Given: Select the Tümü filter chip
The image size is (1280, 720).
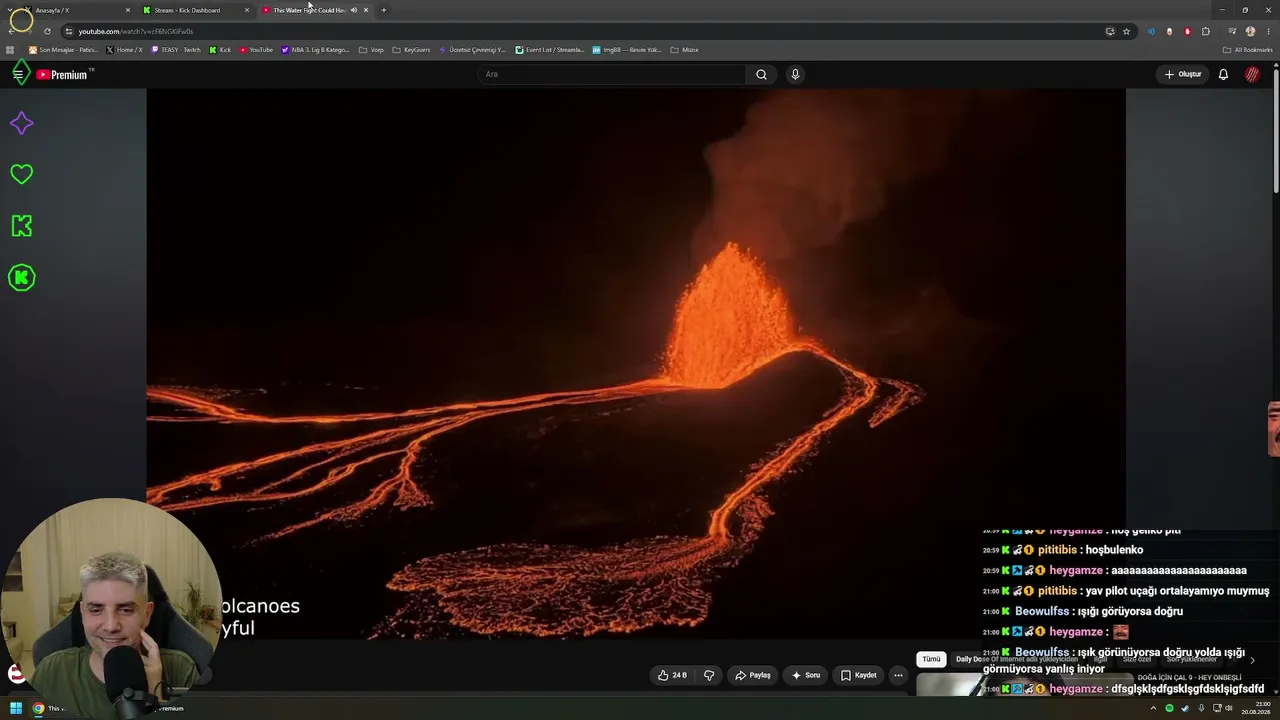Looking at the screenshot, I should point(931,659).
